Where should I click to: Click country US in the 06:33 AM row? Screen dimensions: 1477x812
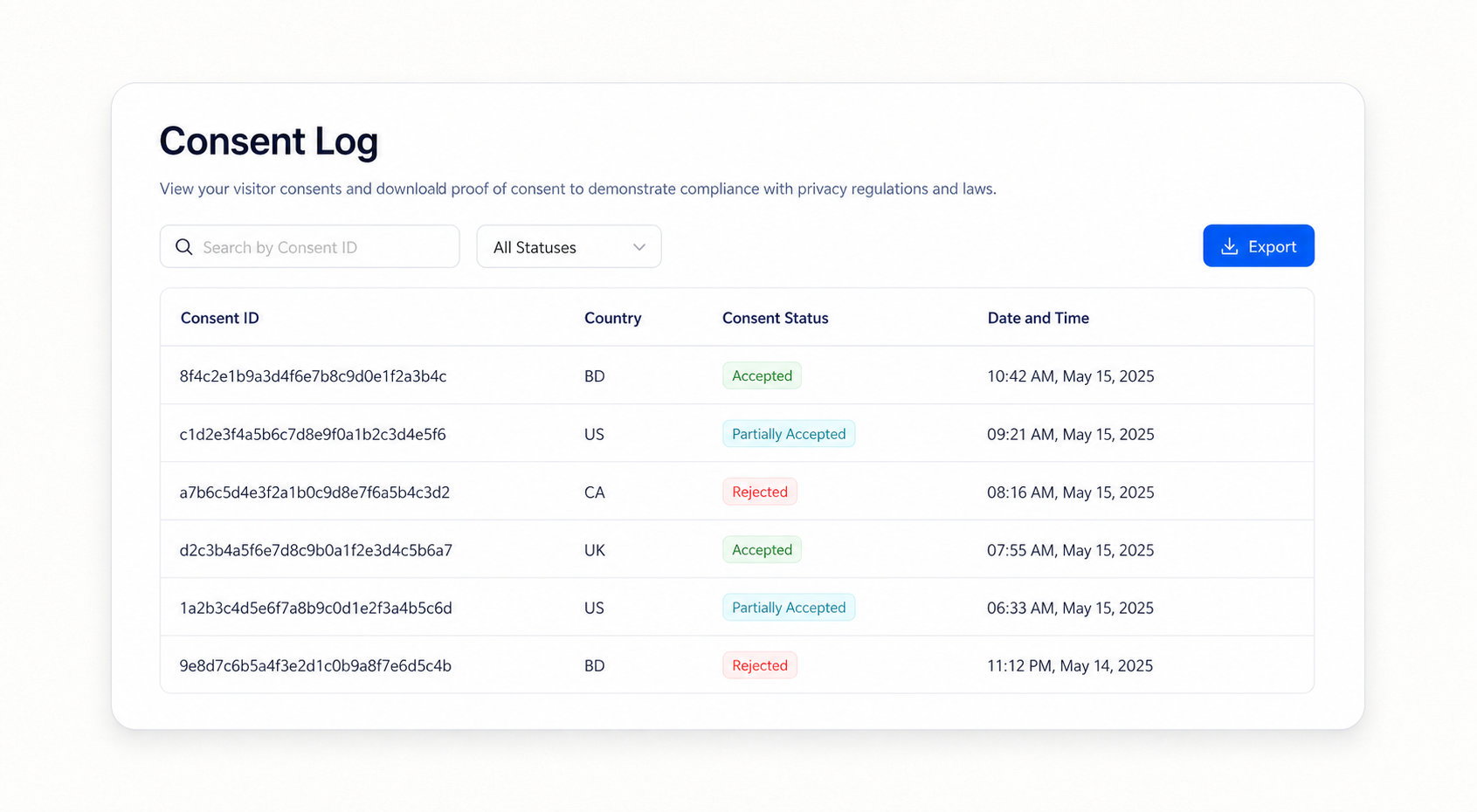[594, 608]
